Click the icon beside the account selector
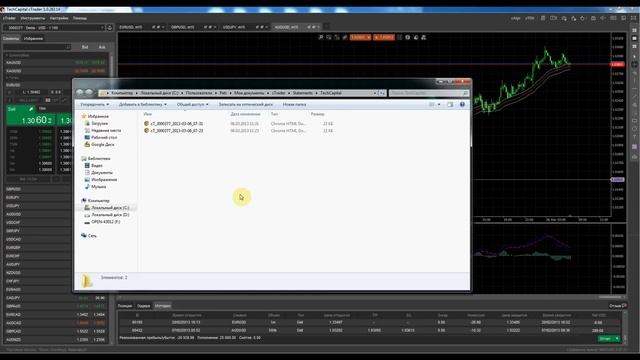This screenshot has width=640, height=360. coord(110,28)
